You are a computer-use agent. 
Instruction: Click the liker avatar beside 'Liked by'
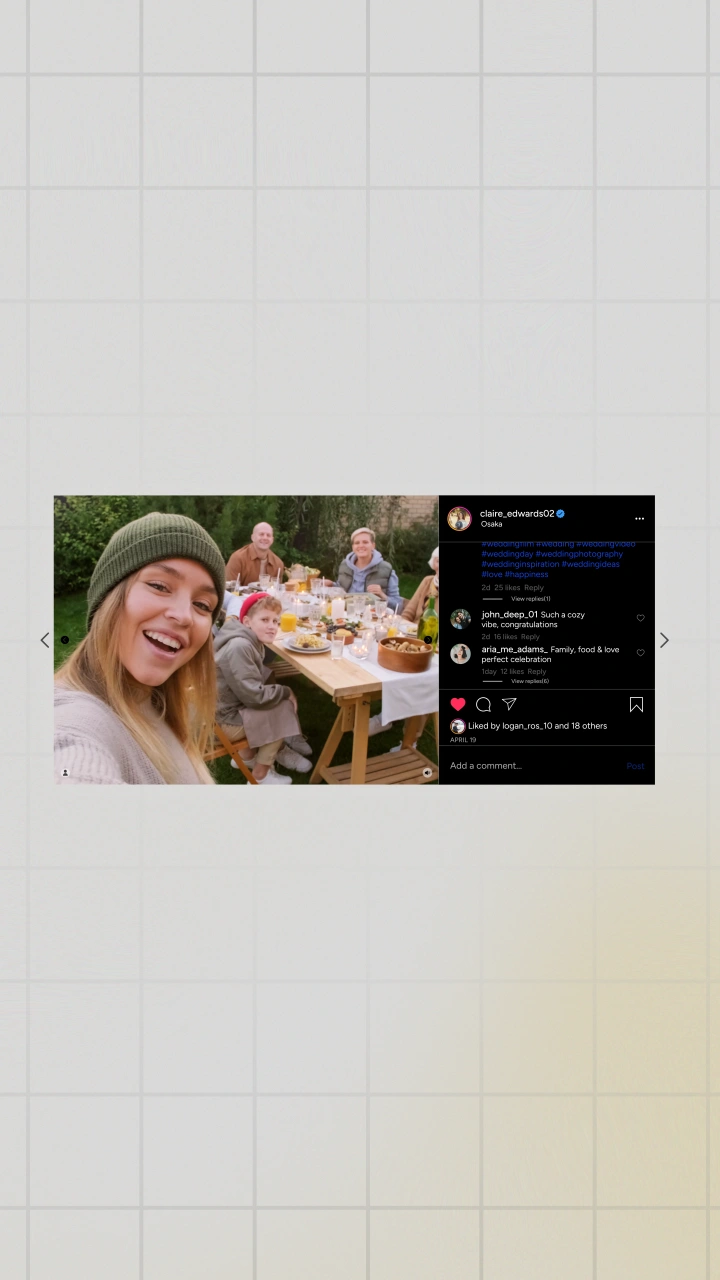coord(458,727)
